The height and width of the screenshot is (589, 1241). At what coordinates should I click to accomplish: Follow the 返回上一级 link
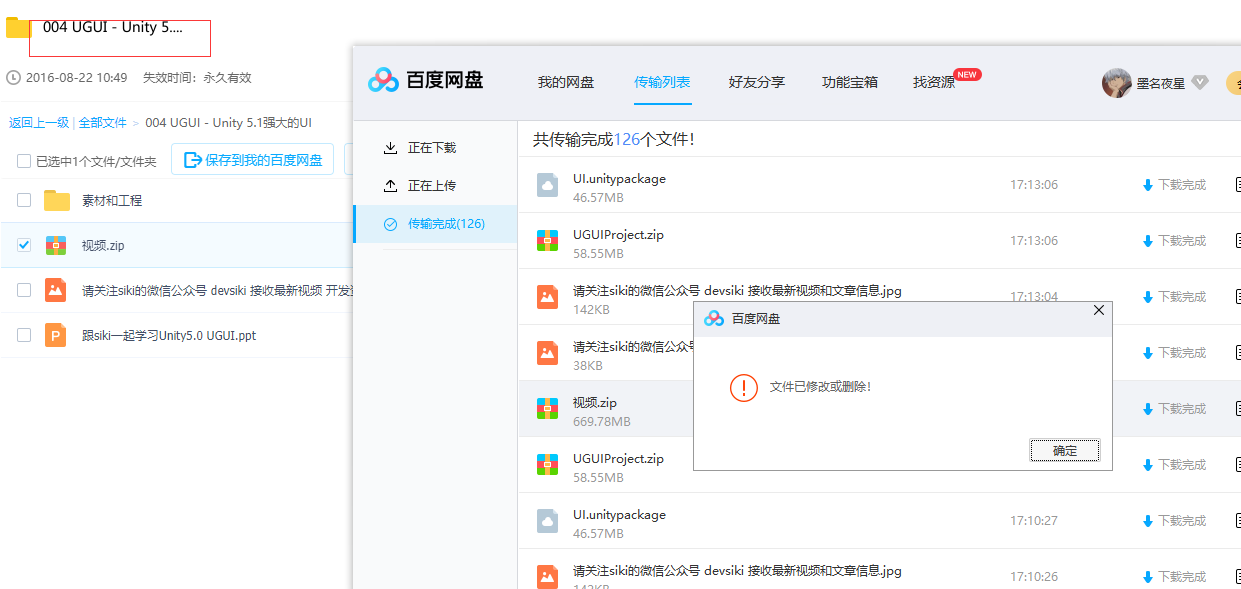39,122
